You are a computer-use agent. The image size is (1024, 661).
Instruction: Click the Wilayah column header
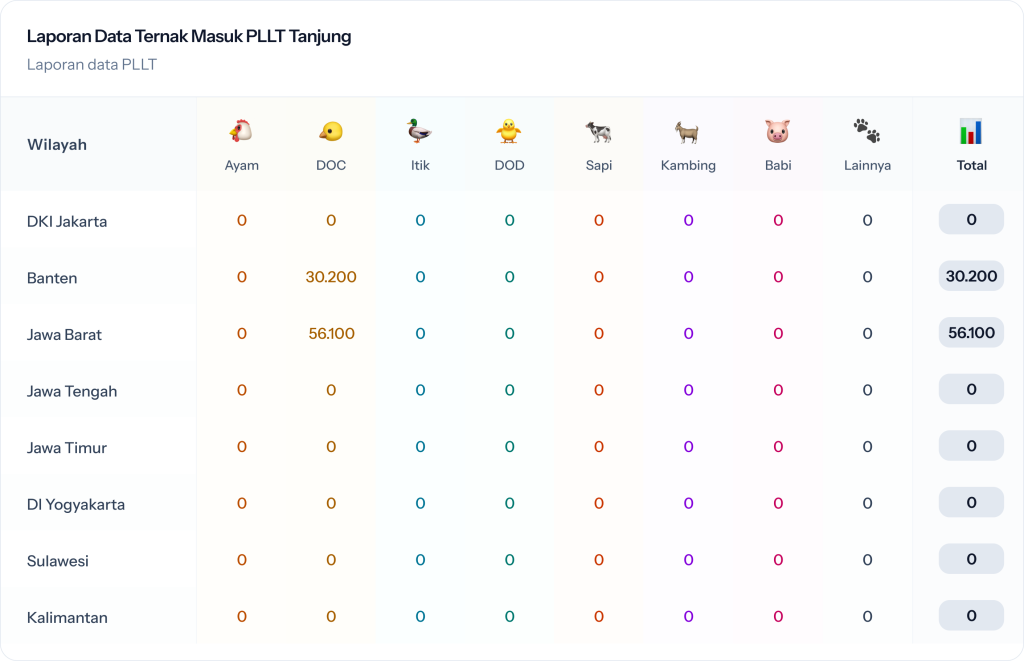pyautogui.click(x=57, y=145)
